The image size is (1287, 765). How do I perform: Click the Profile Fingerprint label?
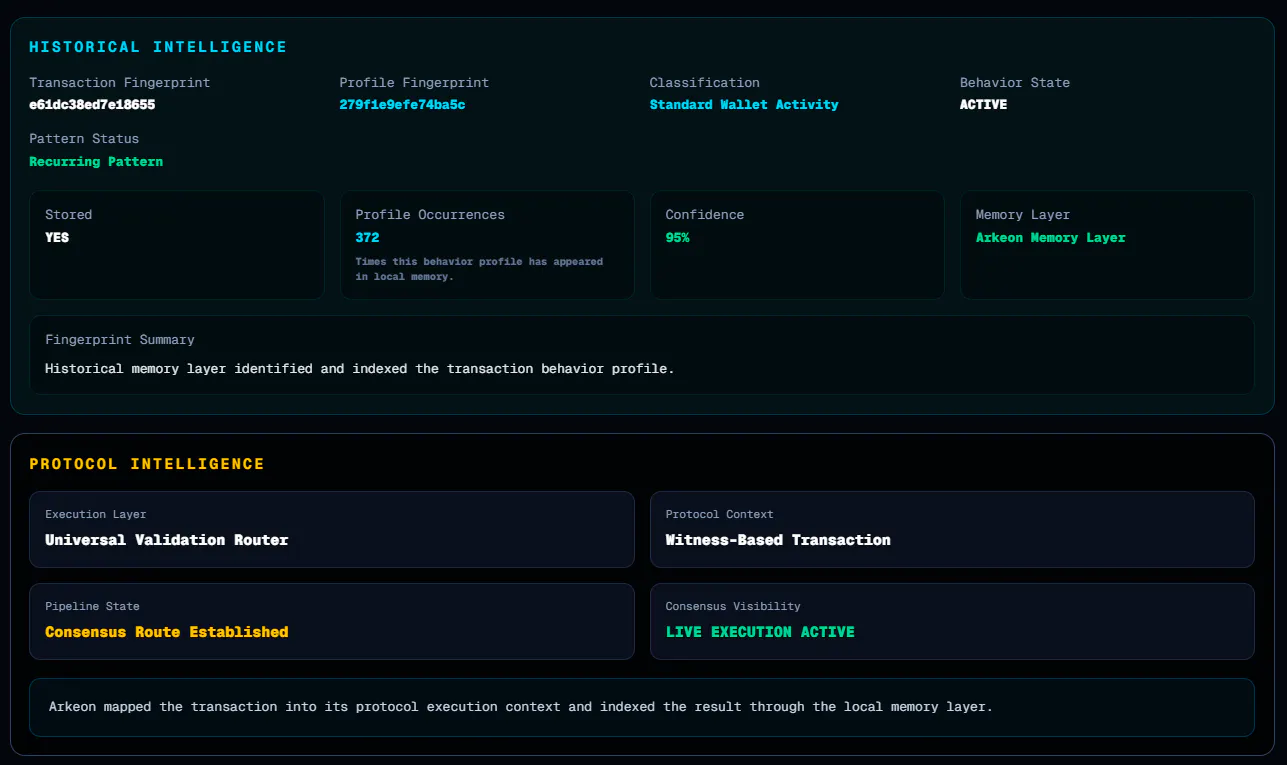414,83
